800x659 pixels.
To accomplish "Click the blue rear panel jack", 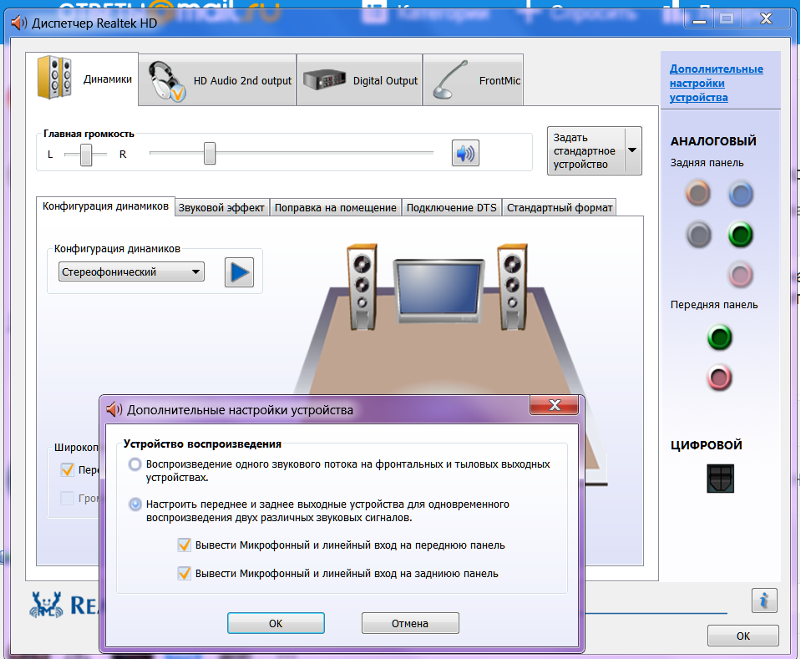I will [740, 193].
